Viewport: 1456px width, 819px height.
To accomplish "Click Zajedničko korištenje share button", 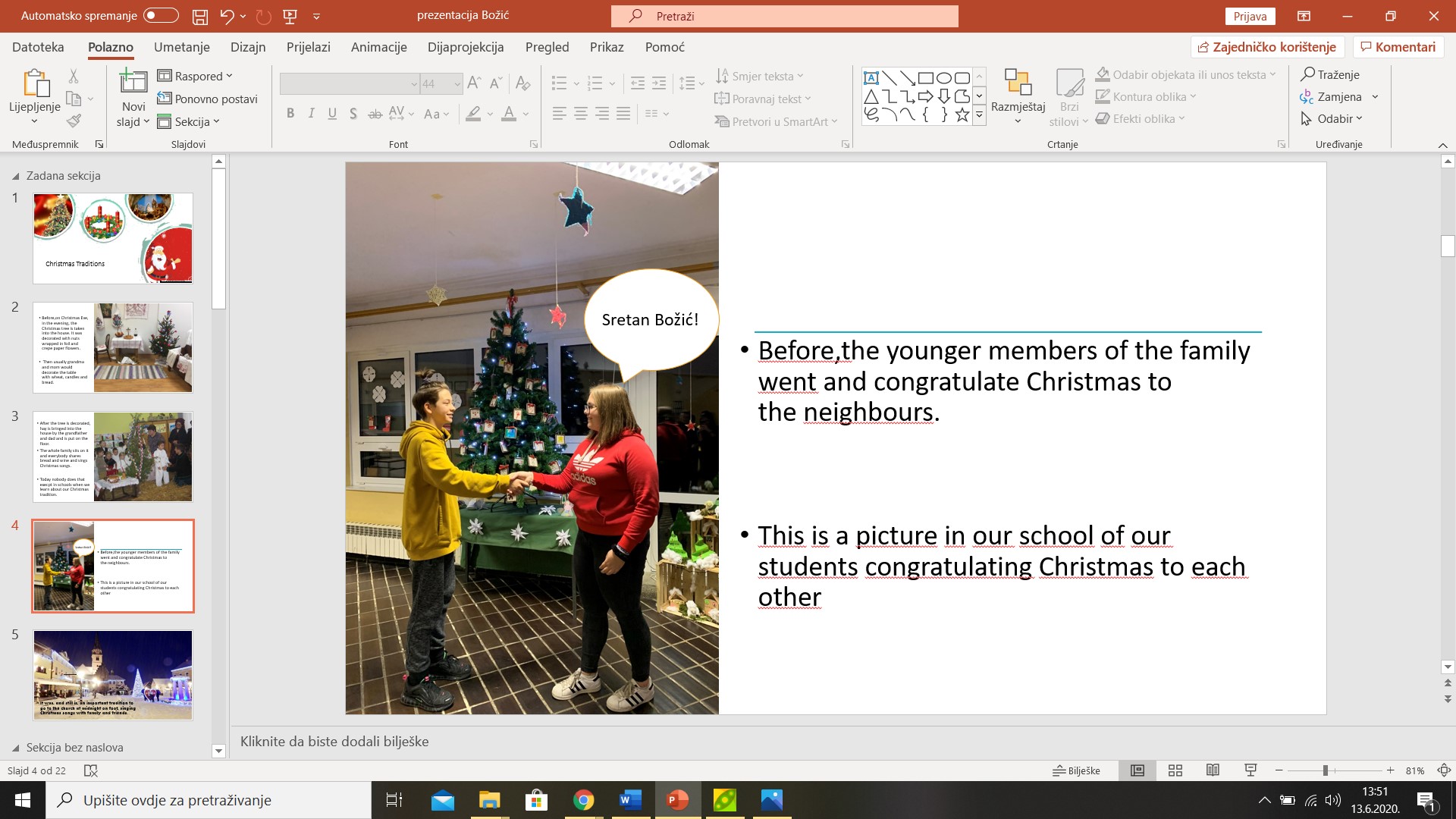I will (x=1267, y=47).
